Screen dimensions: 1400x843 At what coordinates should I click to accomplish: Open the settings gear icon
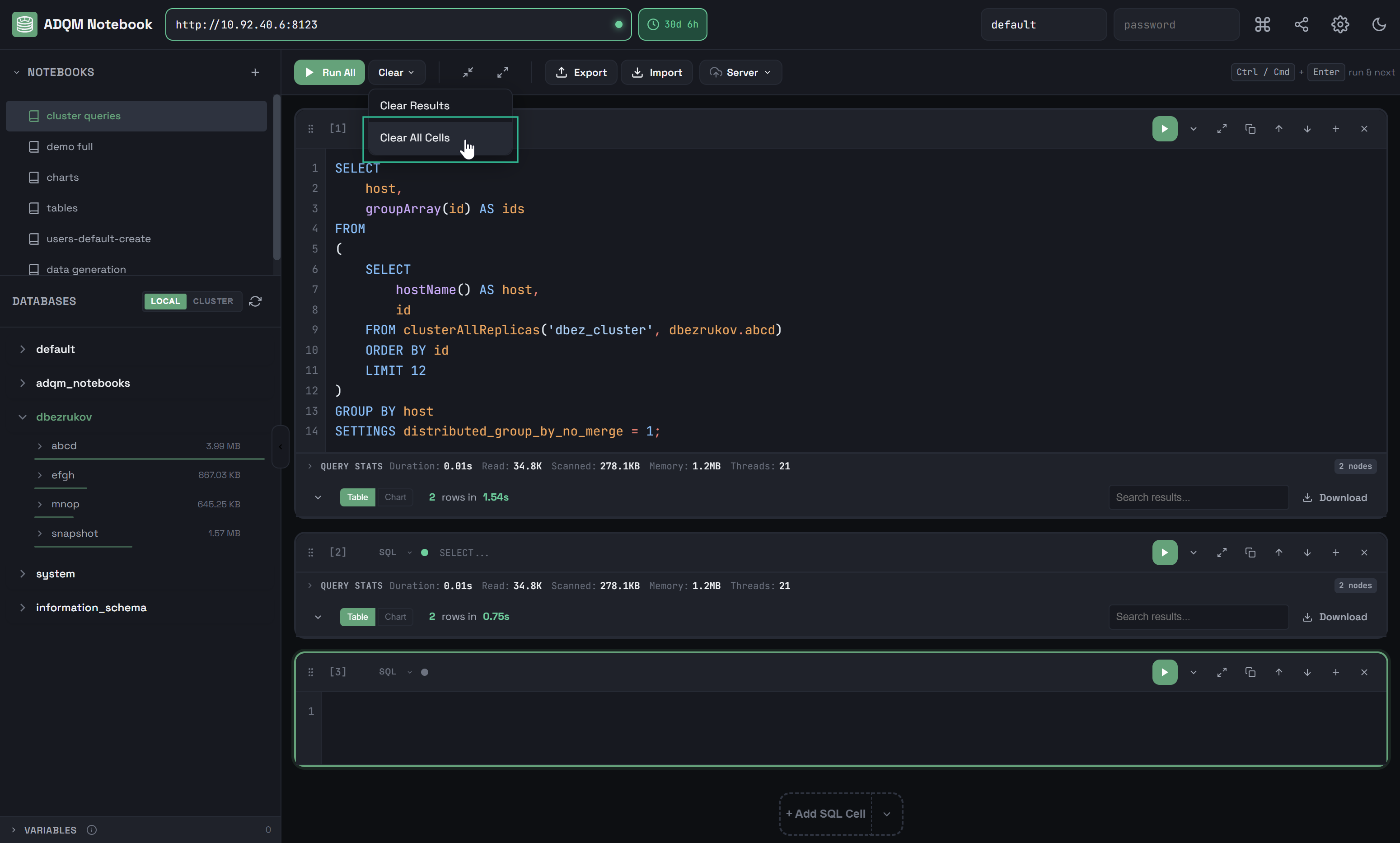click(x=1340, y=24)
